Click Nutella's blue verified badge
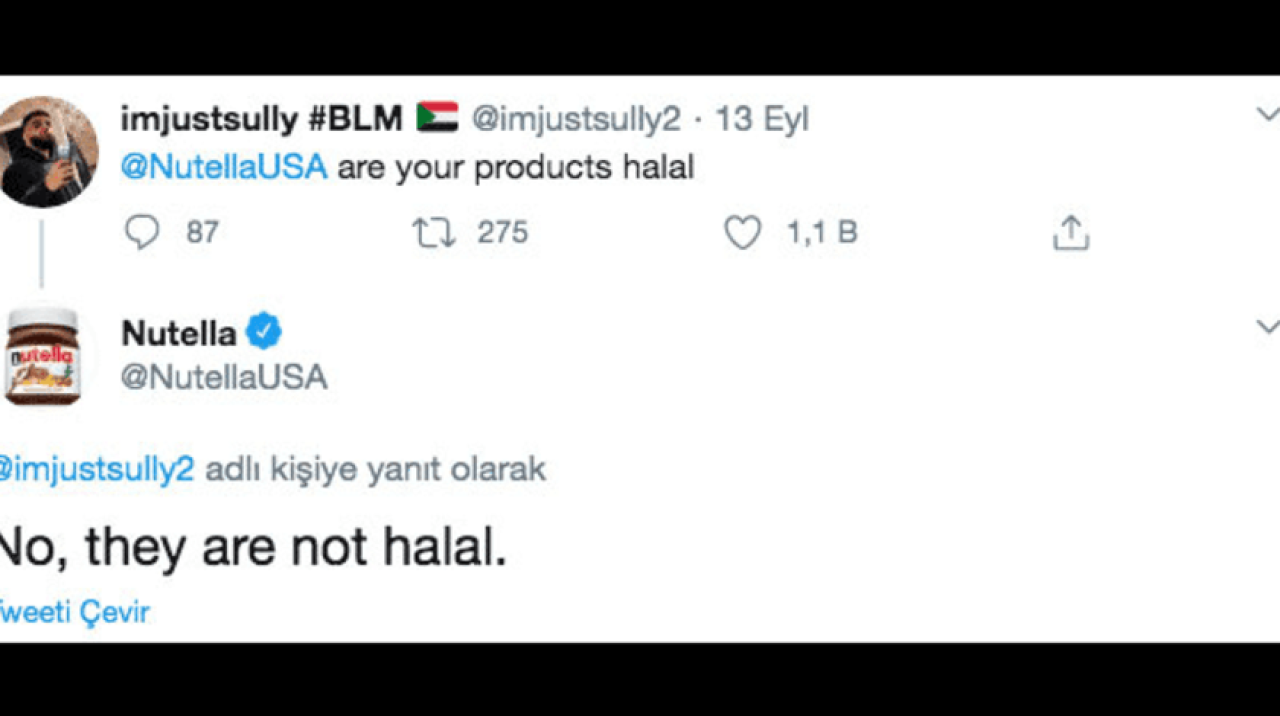The image size is (1280, 716). click(264, 332)
